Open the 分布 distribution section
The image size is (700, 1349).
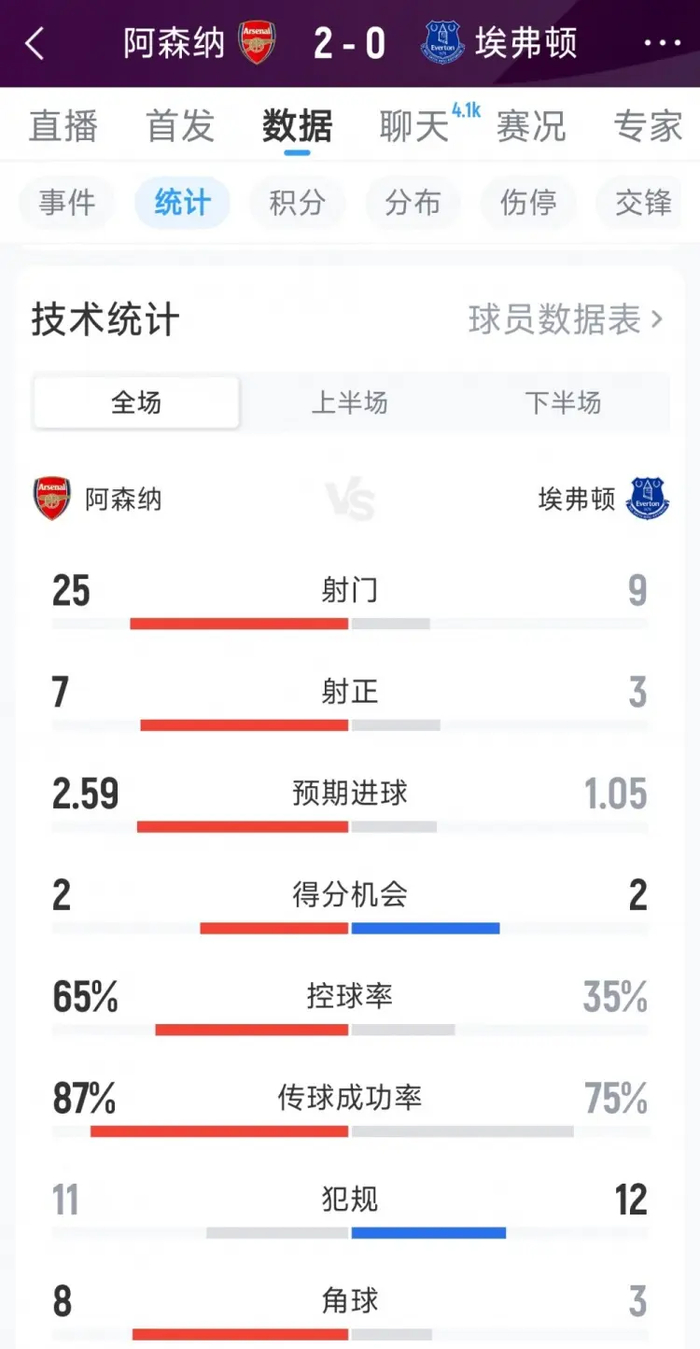413,203
